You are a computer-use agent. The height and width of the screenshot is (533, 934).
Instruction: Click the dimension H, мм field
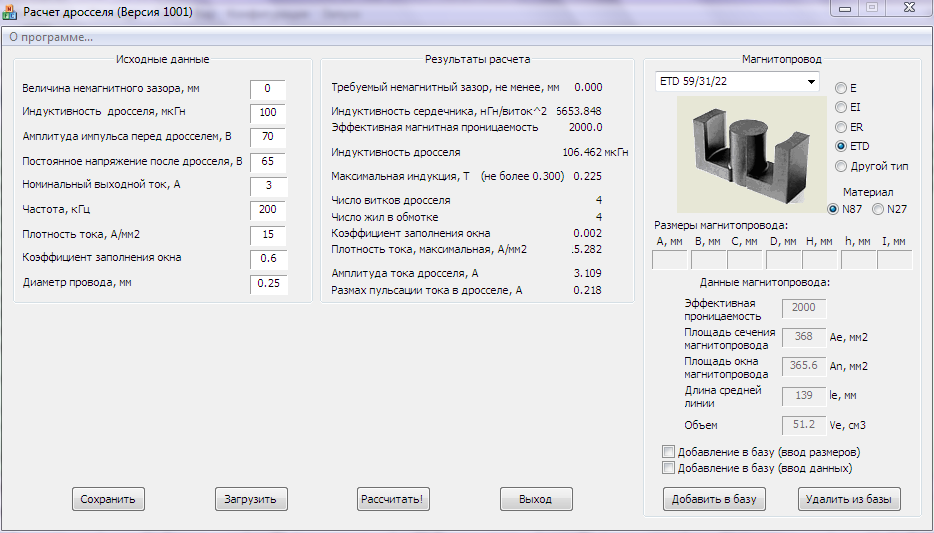point(820,260)
